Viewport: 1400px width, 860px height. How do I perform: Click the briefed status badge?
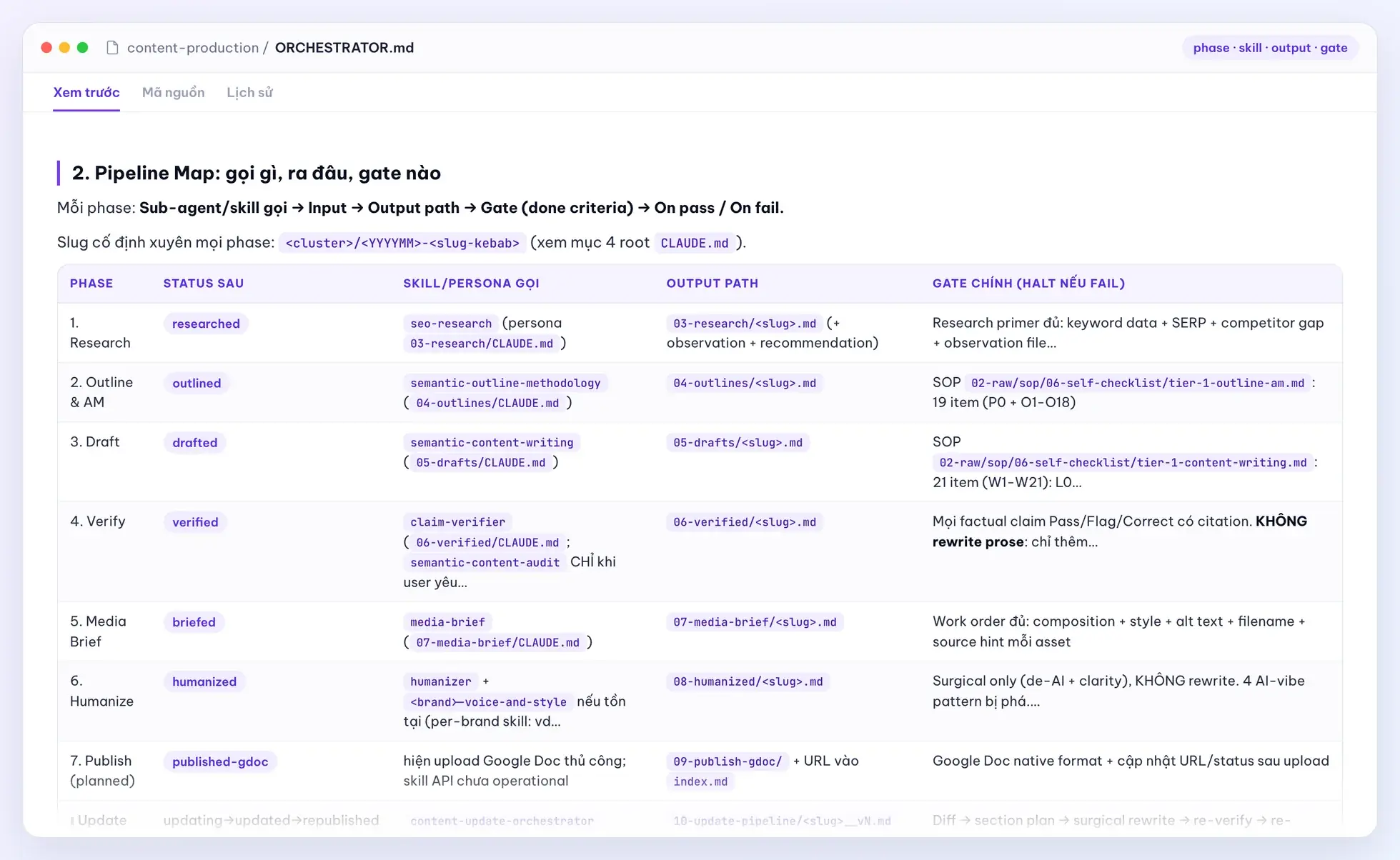[x=194, y=622]
